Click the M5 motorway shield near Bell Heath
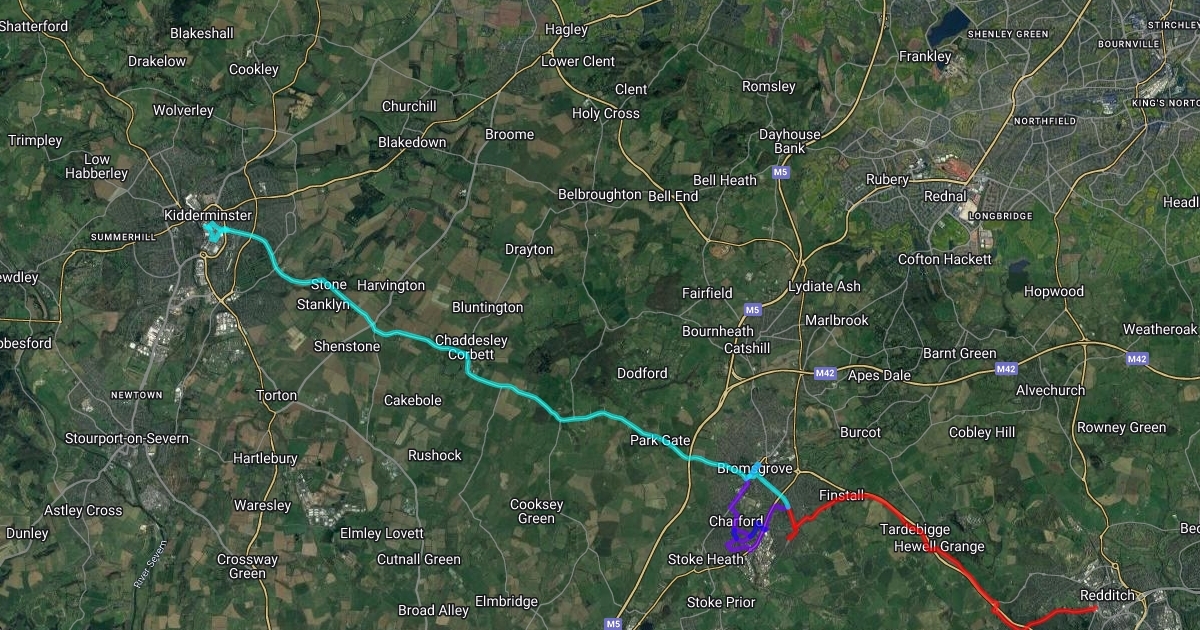Image resolution: width=1200 pixels, height=630 pixels. click(x=780, y=173)
